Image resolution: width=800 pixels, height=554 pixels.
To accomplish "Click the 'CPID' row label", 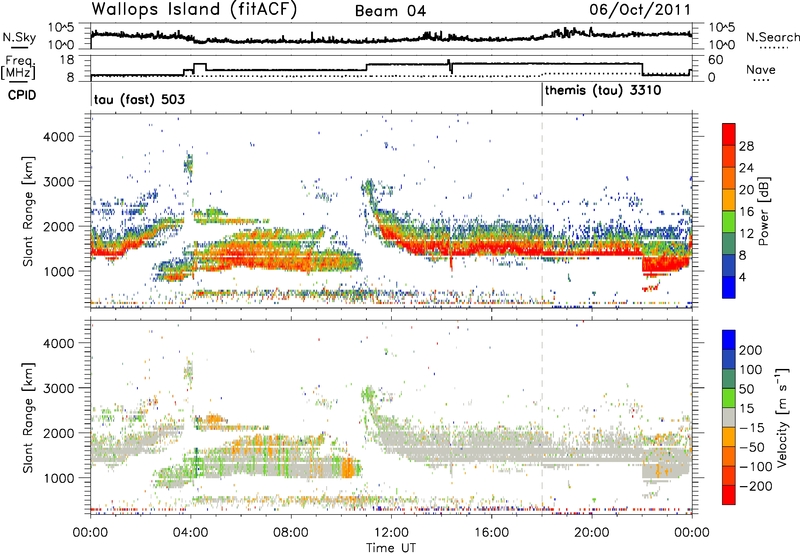I will pyautogui.click(x=22, y=95).
